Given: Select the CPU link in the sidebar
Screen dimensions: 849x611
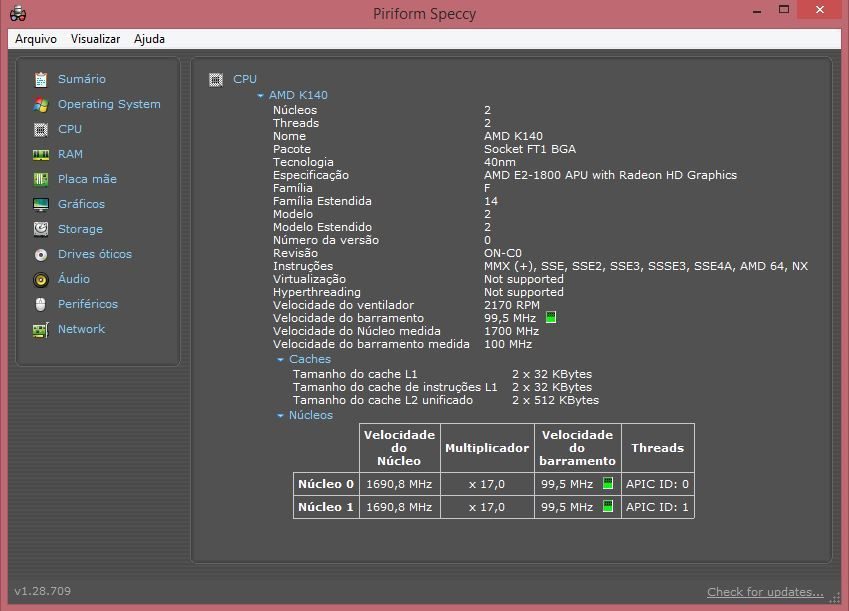Looking at the screenshot, I should click(70, 129).
